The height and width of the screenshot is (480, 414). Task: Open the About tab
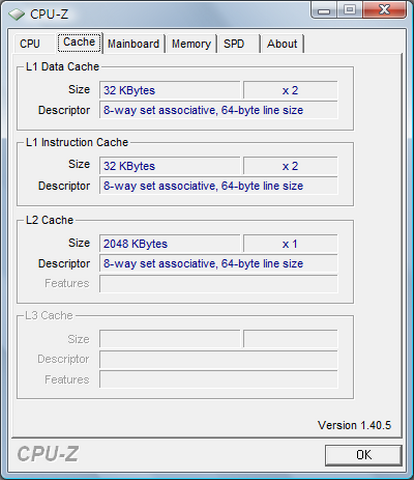(x=282, y=44)
